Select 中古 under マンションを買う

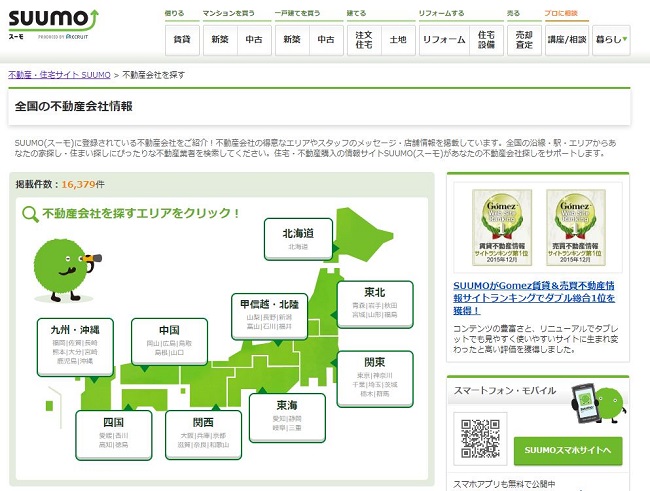click(254, 40)
